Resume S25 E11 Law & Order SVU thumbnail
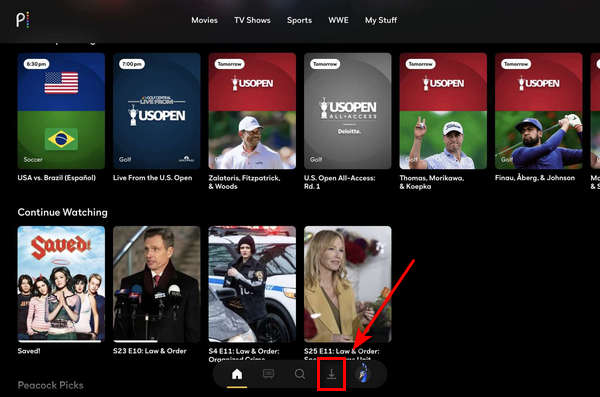 [347, 283]
